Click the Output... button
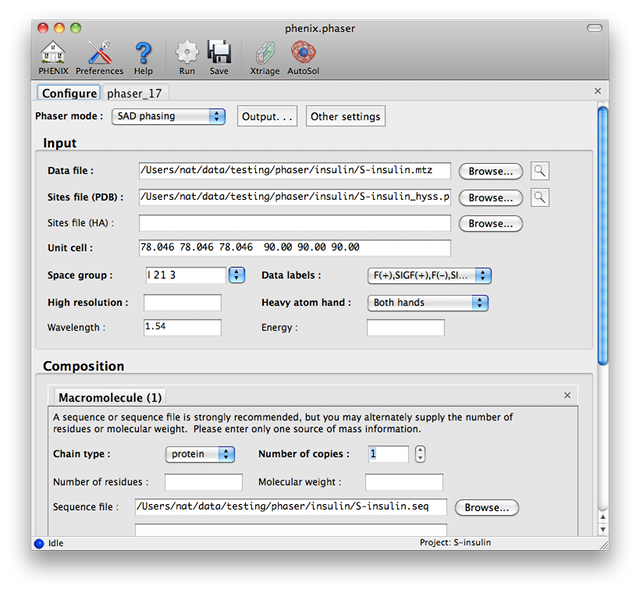 [268, 116]
